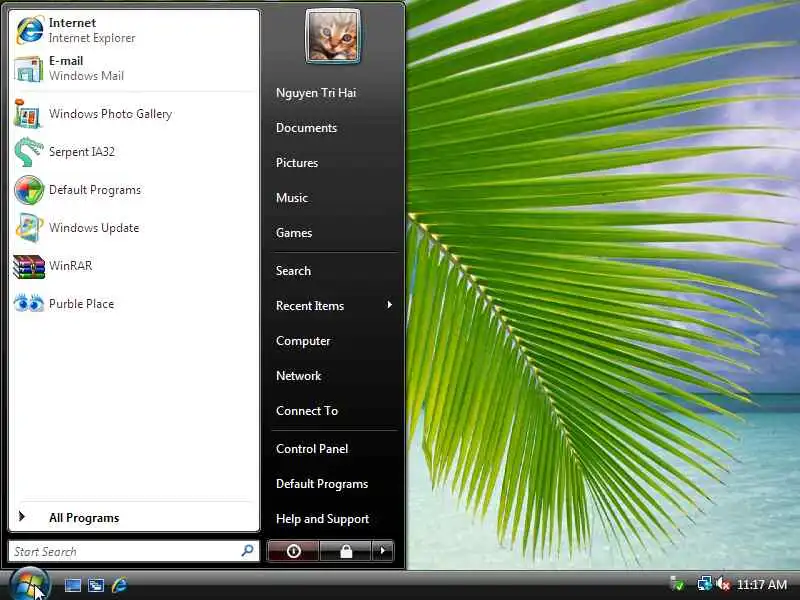Click Switch between windows Quick Launch icon

96,585
